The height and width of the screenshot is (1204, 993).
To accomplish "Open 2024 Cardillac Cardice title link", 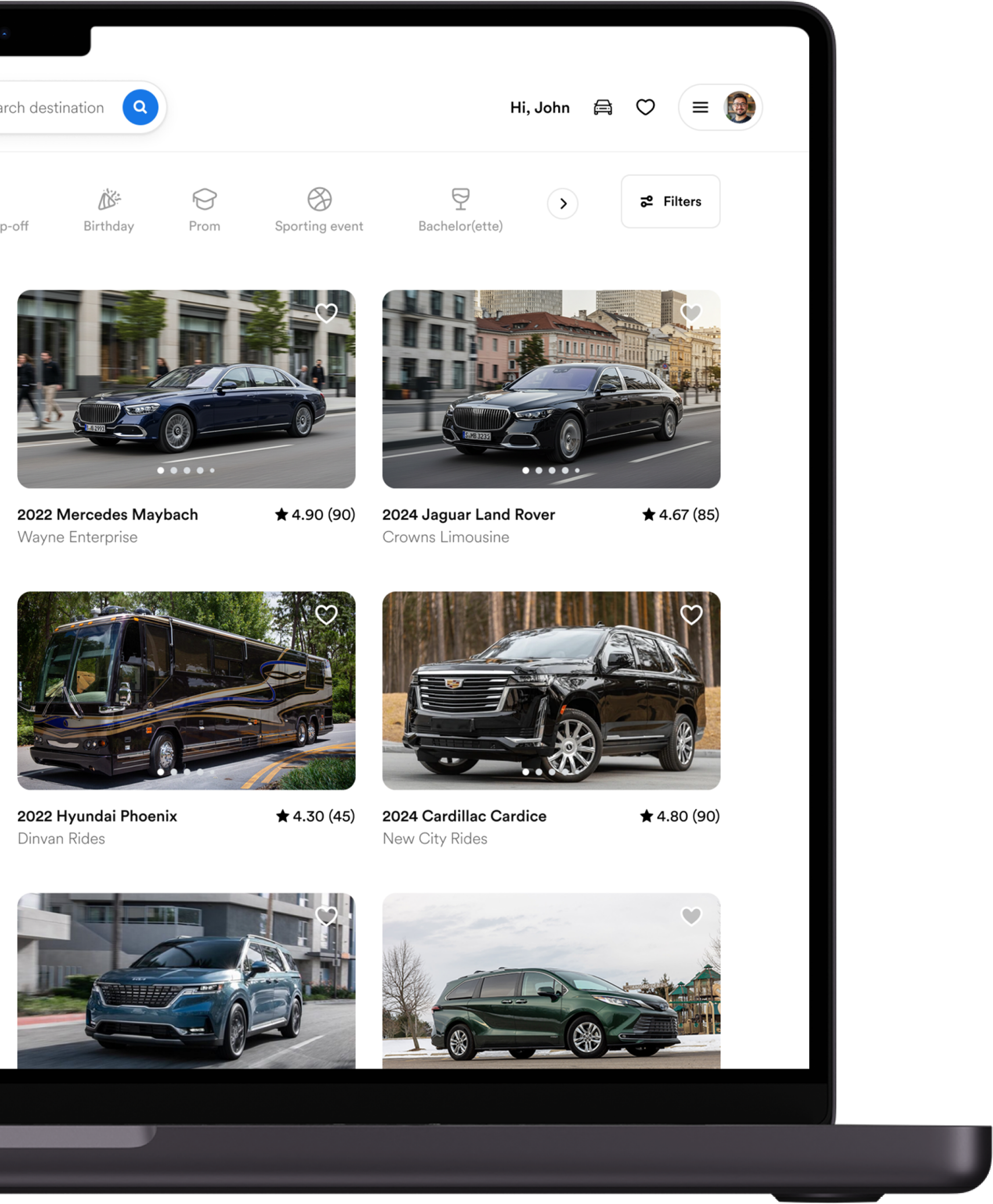I will pyautogui.click(x=464, y=816).
